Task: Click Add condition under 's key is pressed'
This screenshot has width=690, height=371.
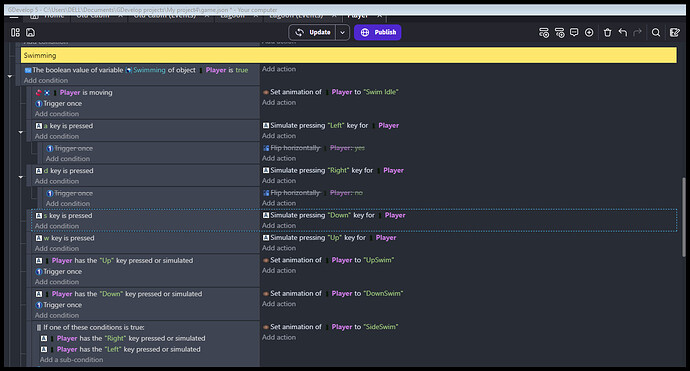Action: [57, 226]
